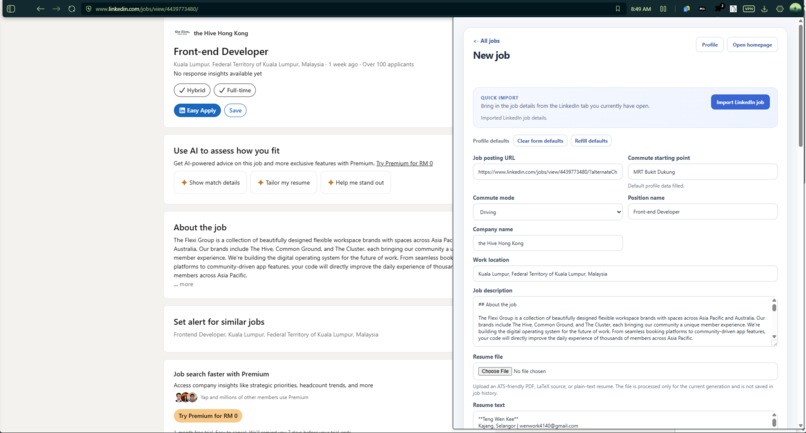Click the Premium members avatar group
806x433 pixels.
(x=186, y=397)
